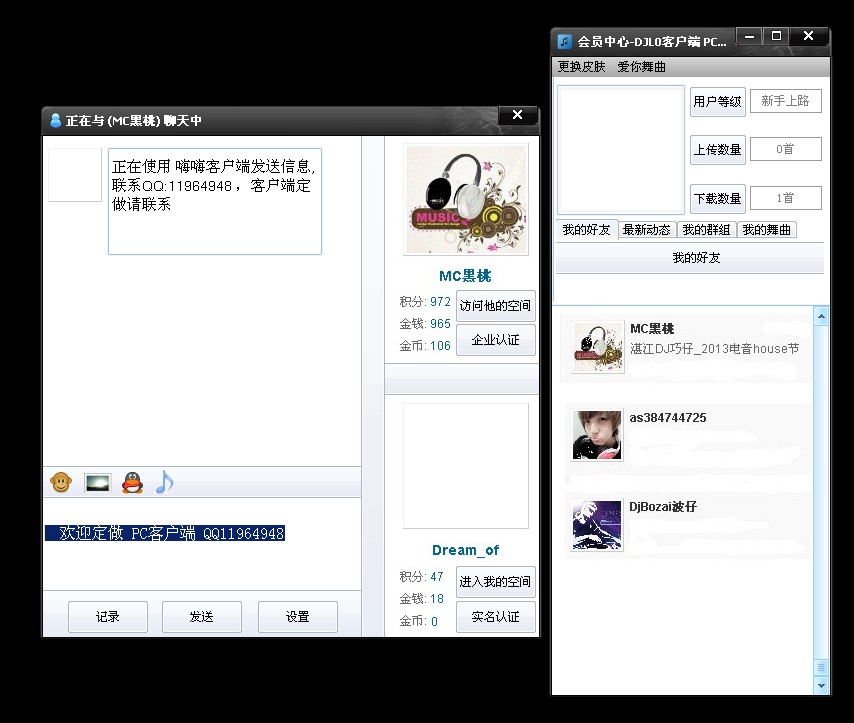
Task: Click 湛江DJ巧仔_2013电音house节 status text
Action: [715, 349]
